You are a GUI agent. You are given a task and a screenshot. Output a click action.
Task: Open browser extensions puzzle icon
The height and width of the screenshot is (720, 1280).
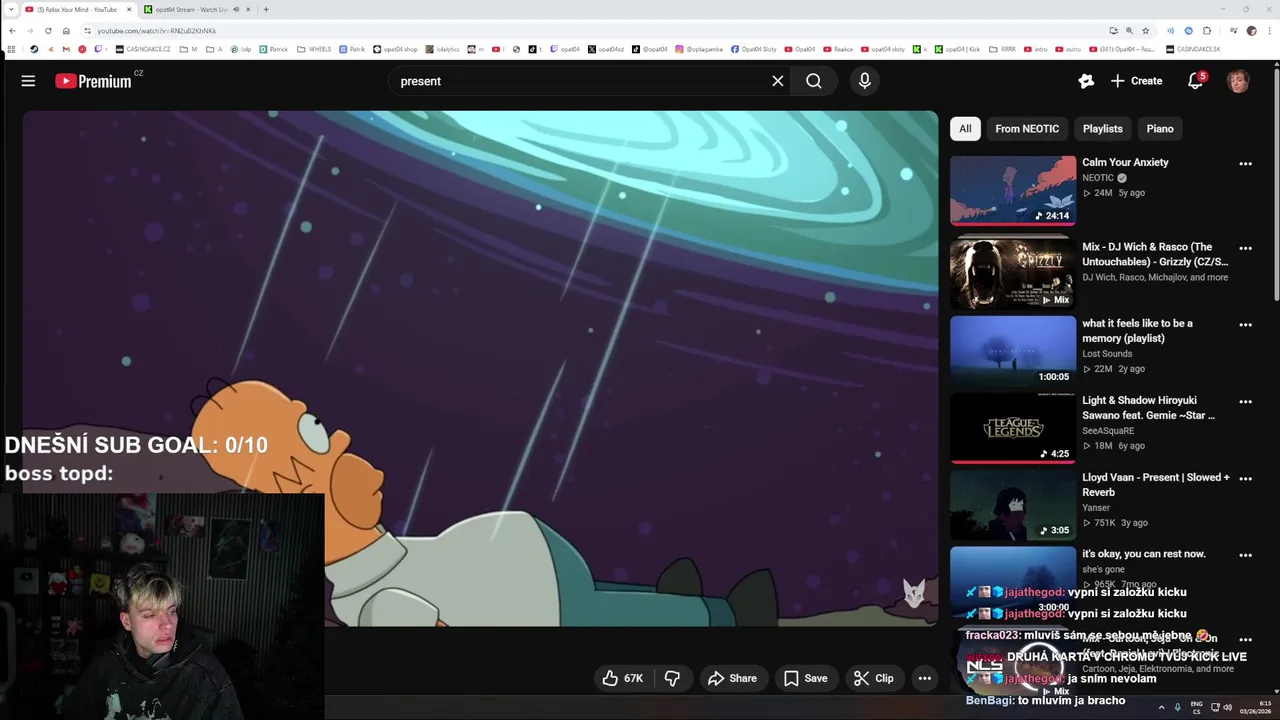pyautogui.click(x=1206, y=31)
